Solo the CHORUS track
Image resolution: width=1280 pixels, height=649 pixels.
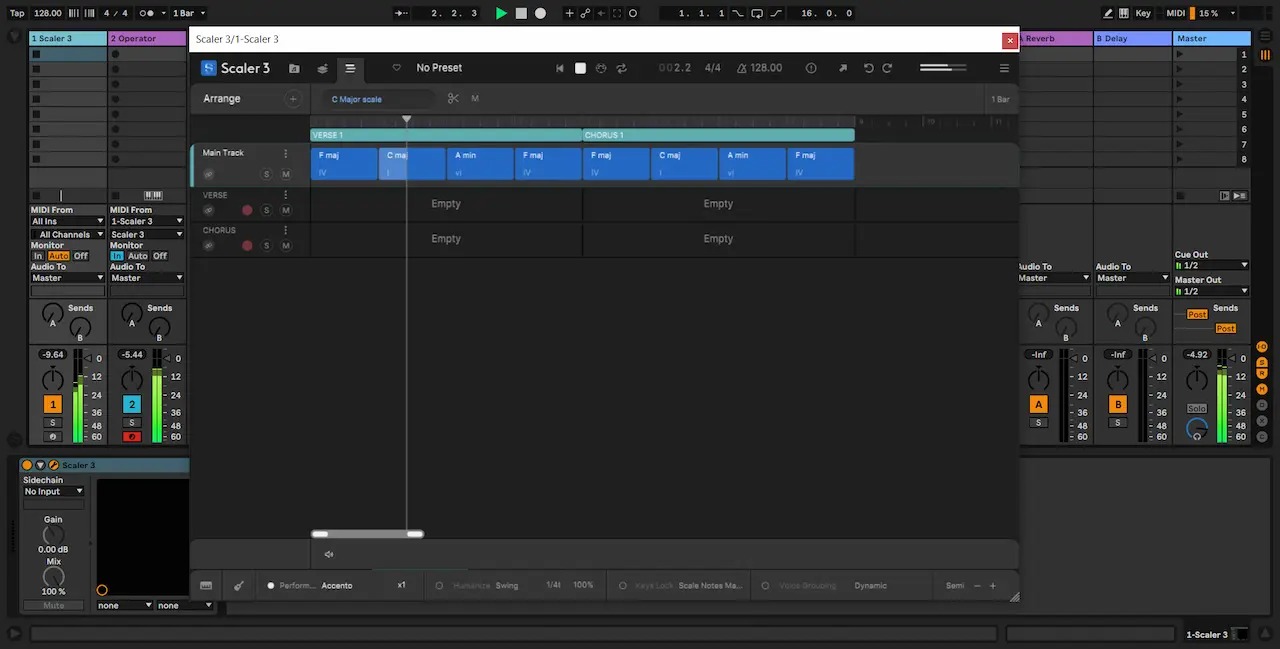point(266,245)
